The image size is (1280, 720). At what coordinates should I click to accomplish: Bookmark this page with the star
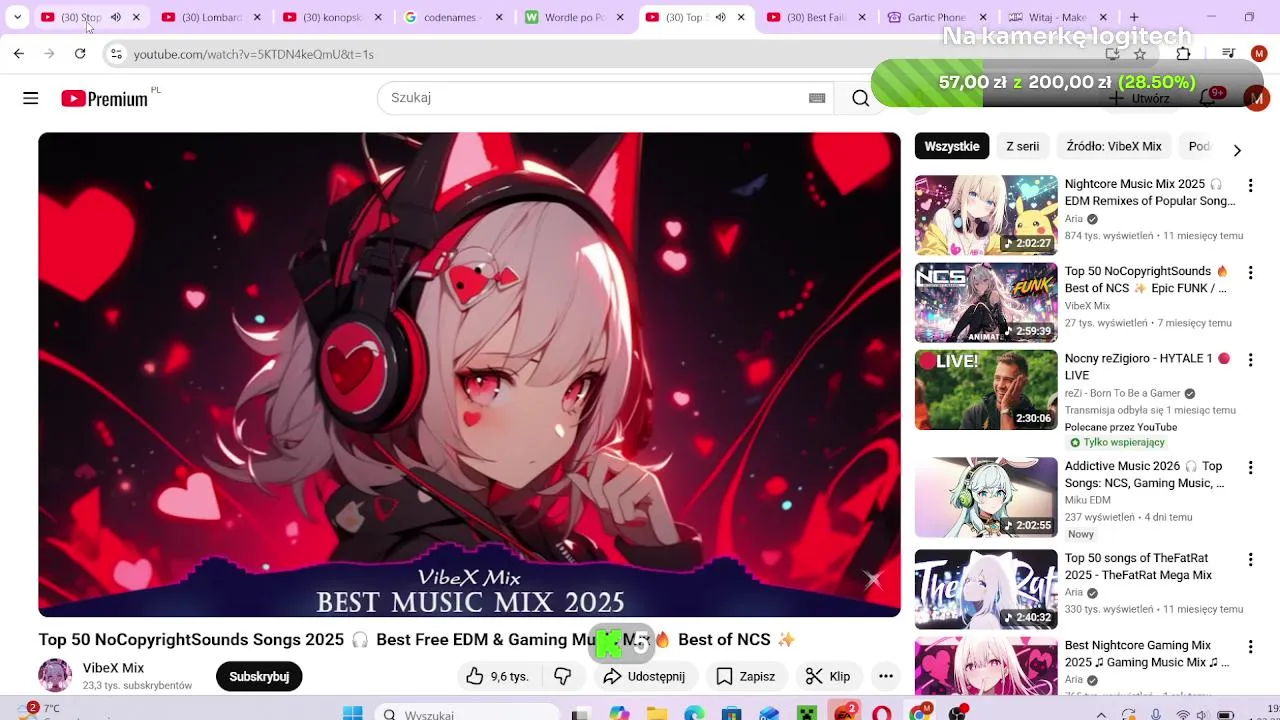coord(1140,54)
